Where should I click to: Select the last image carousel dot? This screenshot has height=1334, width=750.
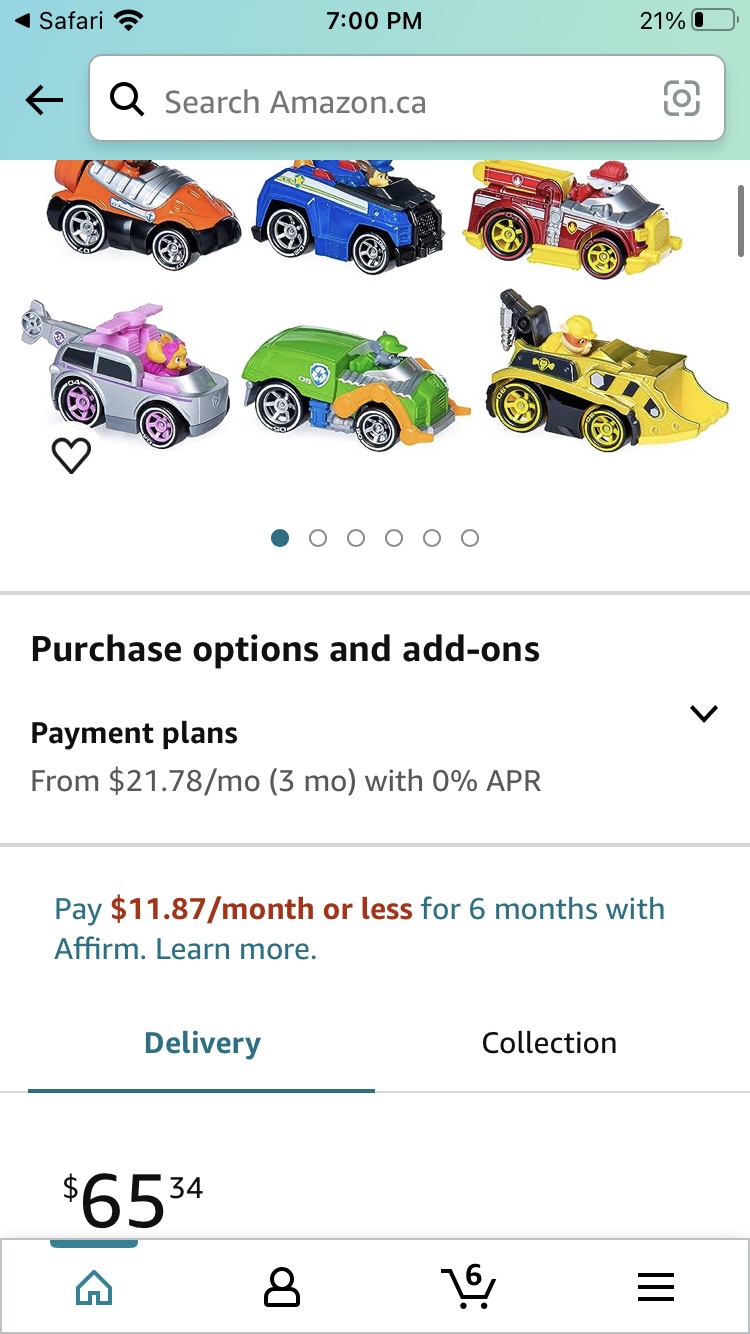click(470, 538)
